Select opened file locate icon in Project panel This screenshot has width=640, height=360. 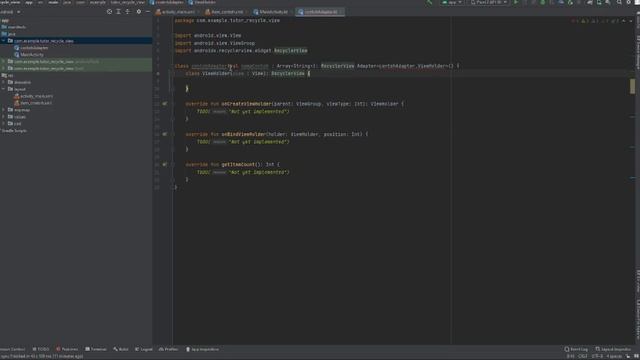coord(109,12)
